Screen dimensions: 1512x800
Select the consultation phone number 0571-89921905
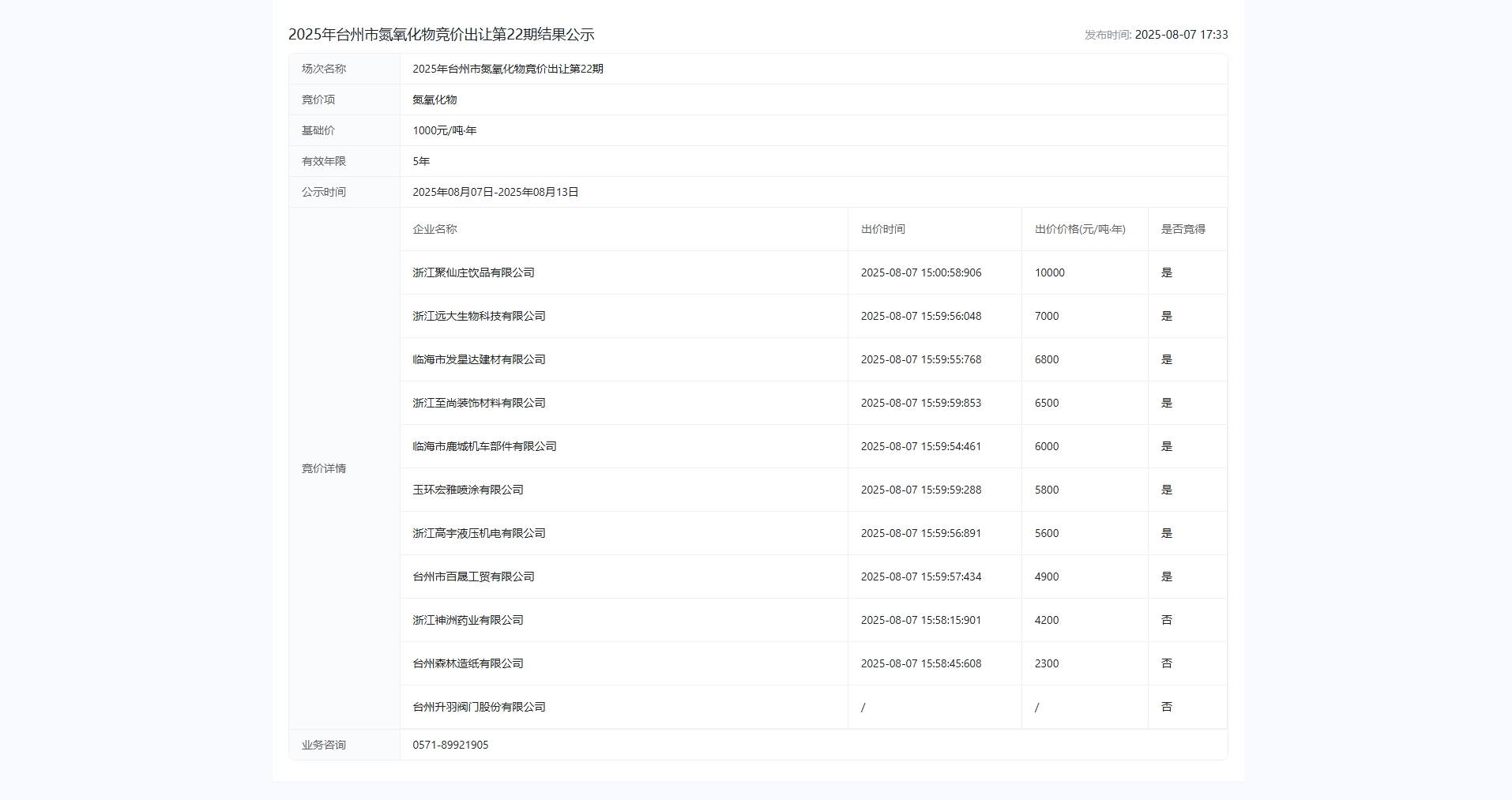coord(450,744)
